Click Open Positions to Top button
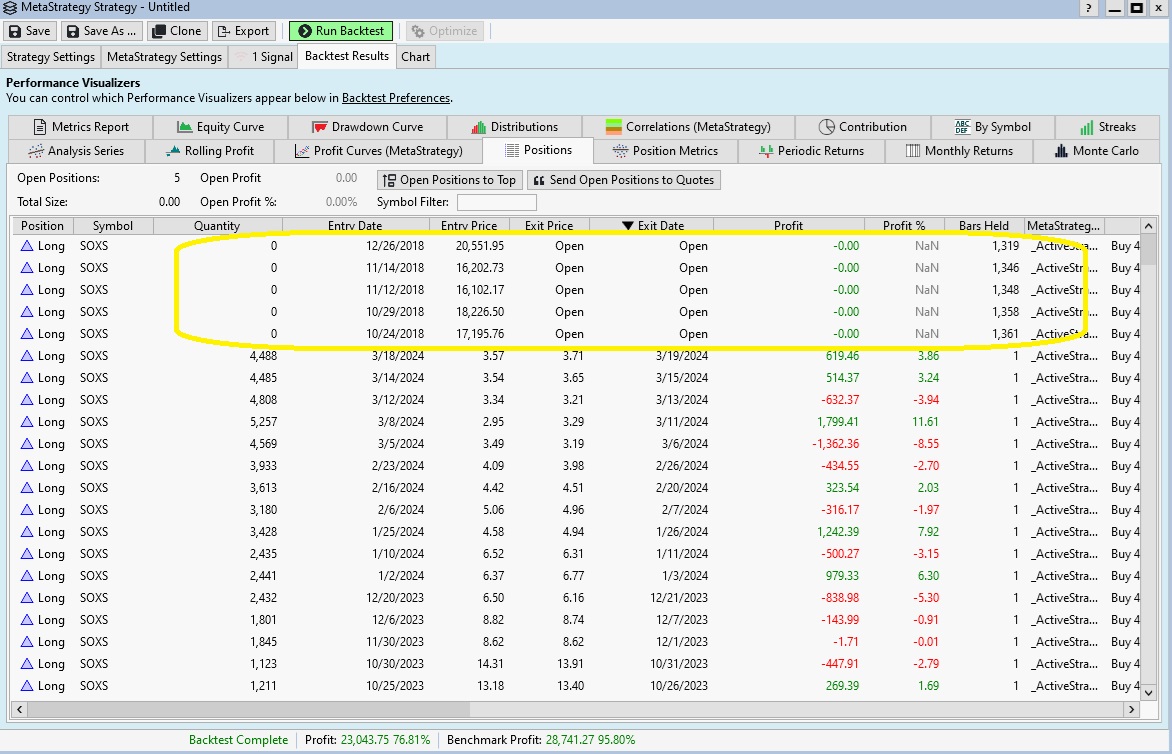The image size is (1172, 754). point(448,180)
